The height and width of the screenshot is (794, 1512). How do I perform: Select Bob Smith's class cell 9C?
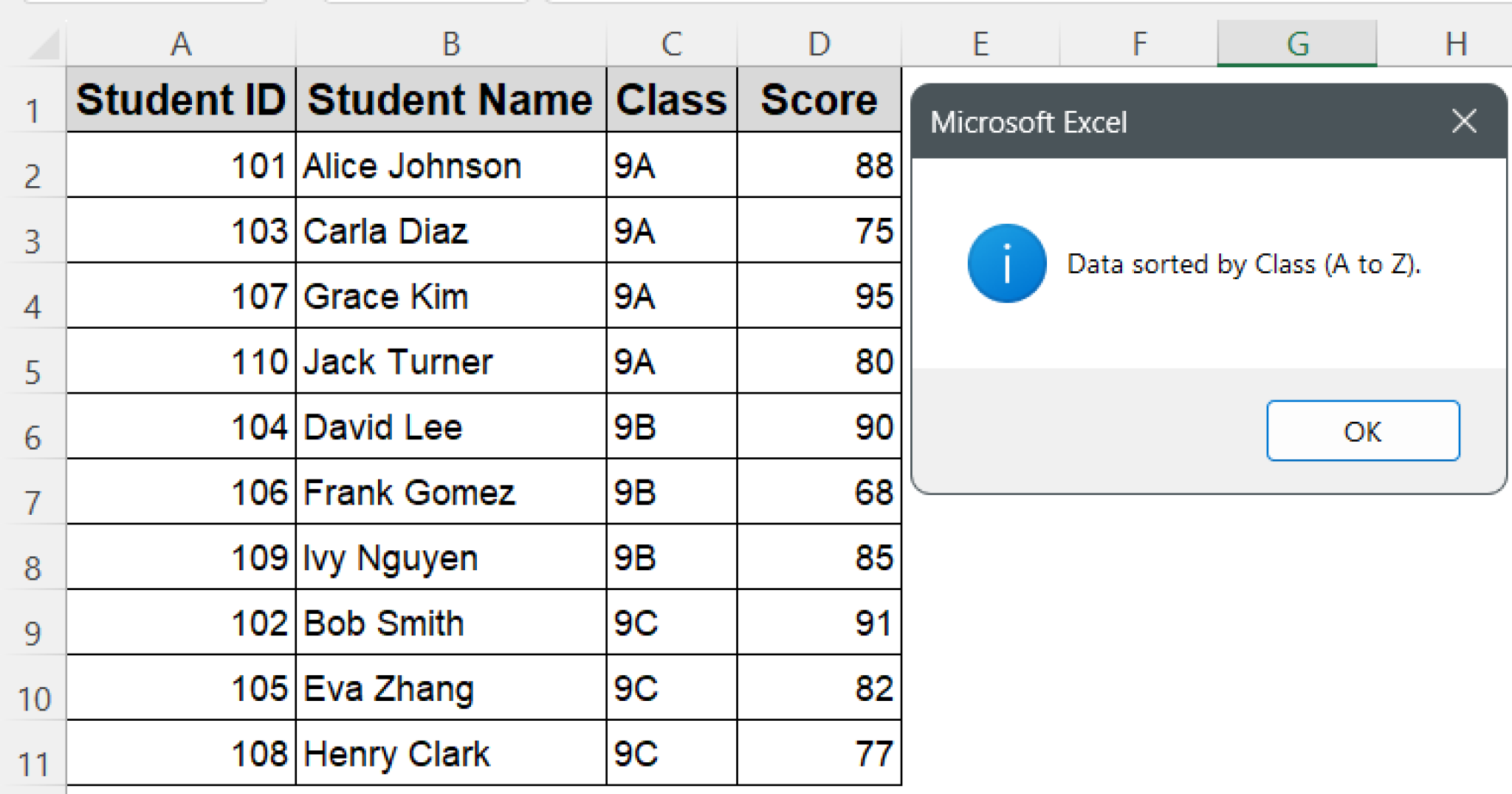click(x=671, y=623)
